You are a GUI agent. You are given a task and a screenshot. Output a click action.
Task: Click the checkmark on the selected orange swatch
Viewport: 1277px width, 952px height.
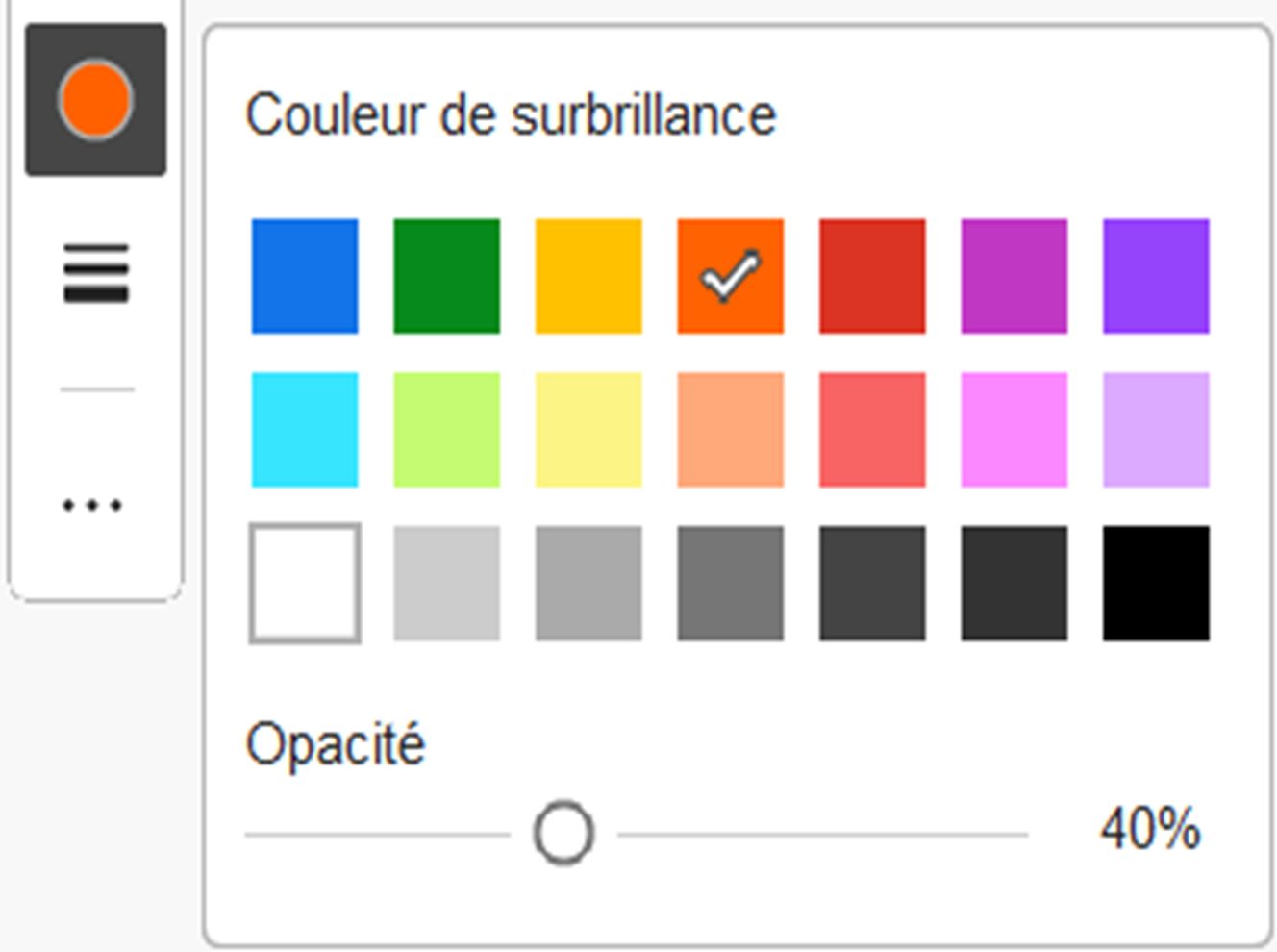pos(729,273)
